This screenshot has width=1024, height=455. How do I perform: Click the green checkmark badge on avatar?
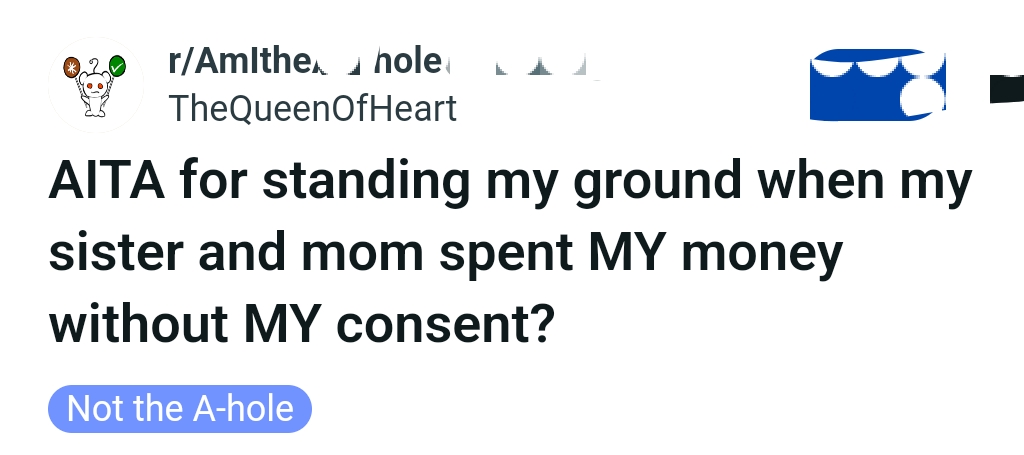coord(117,67)
